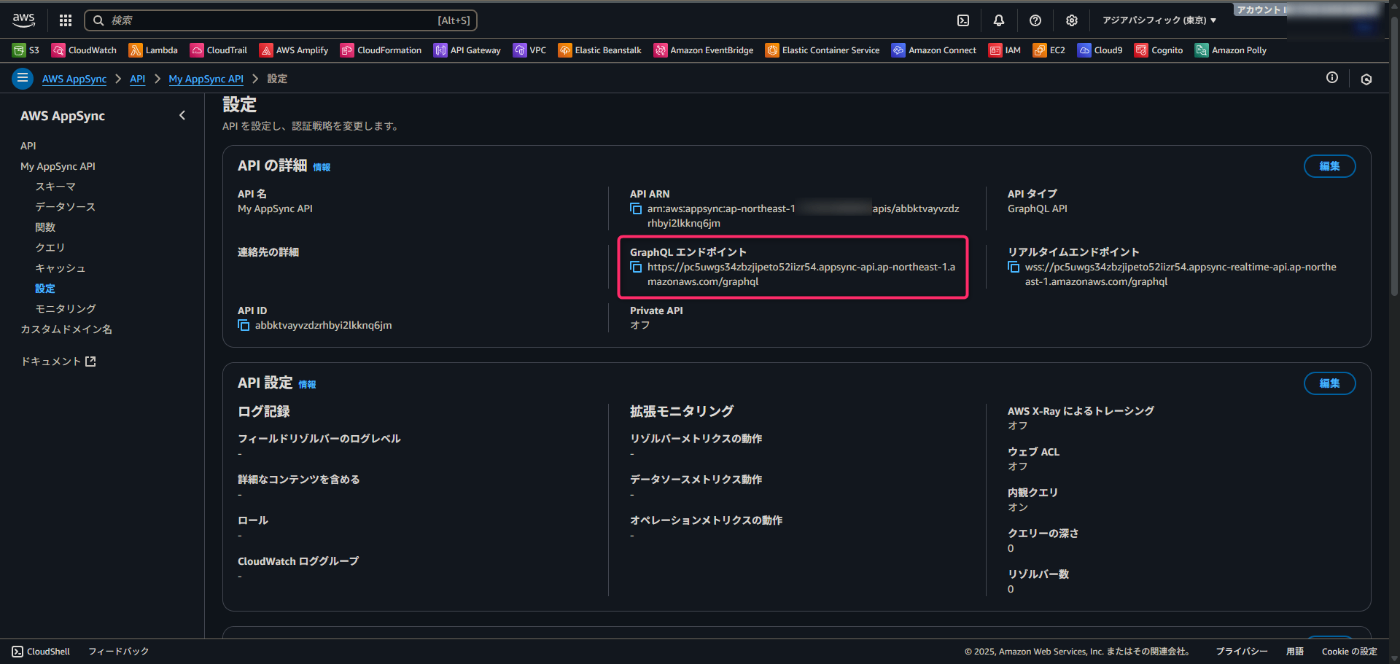Open VPC favorite shortcut
Image resolution: width=1400 pixels, height=664 pixels.
(530, 50)
